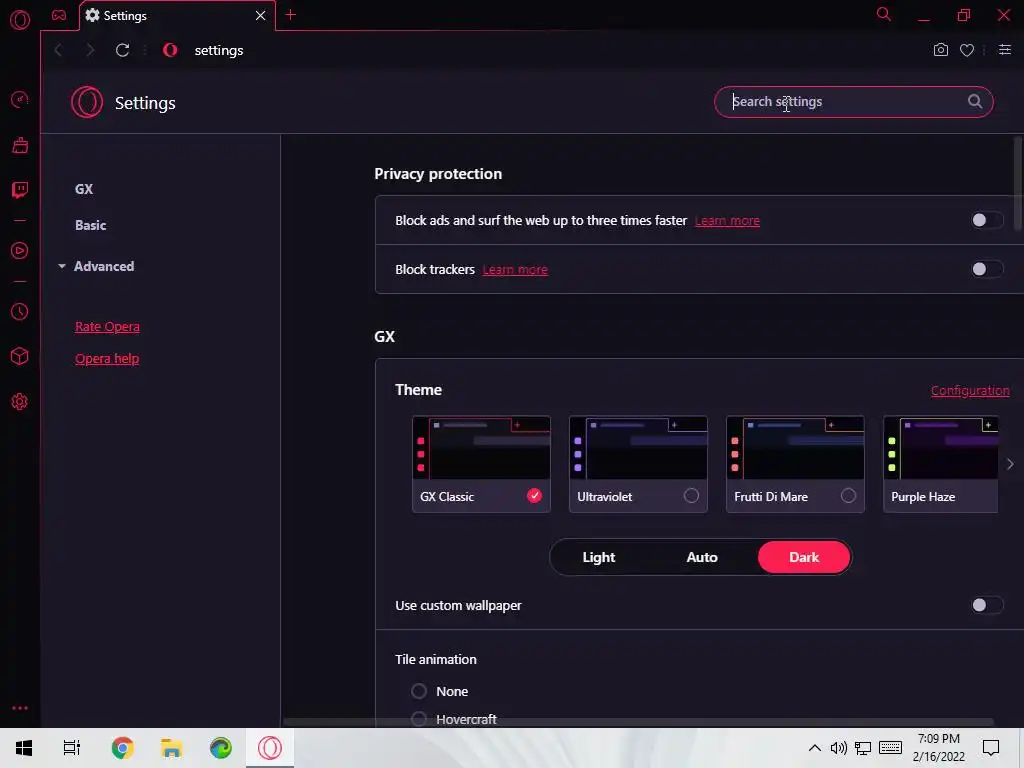Select Frutti Di Mare theme radio
This screenshot has width=1024, height=768.
pos(848,496)
